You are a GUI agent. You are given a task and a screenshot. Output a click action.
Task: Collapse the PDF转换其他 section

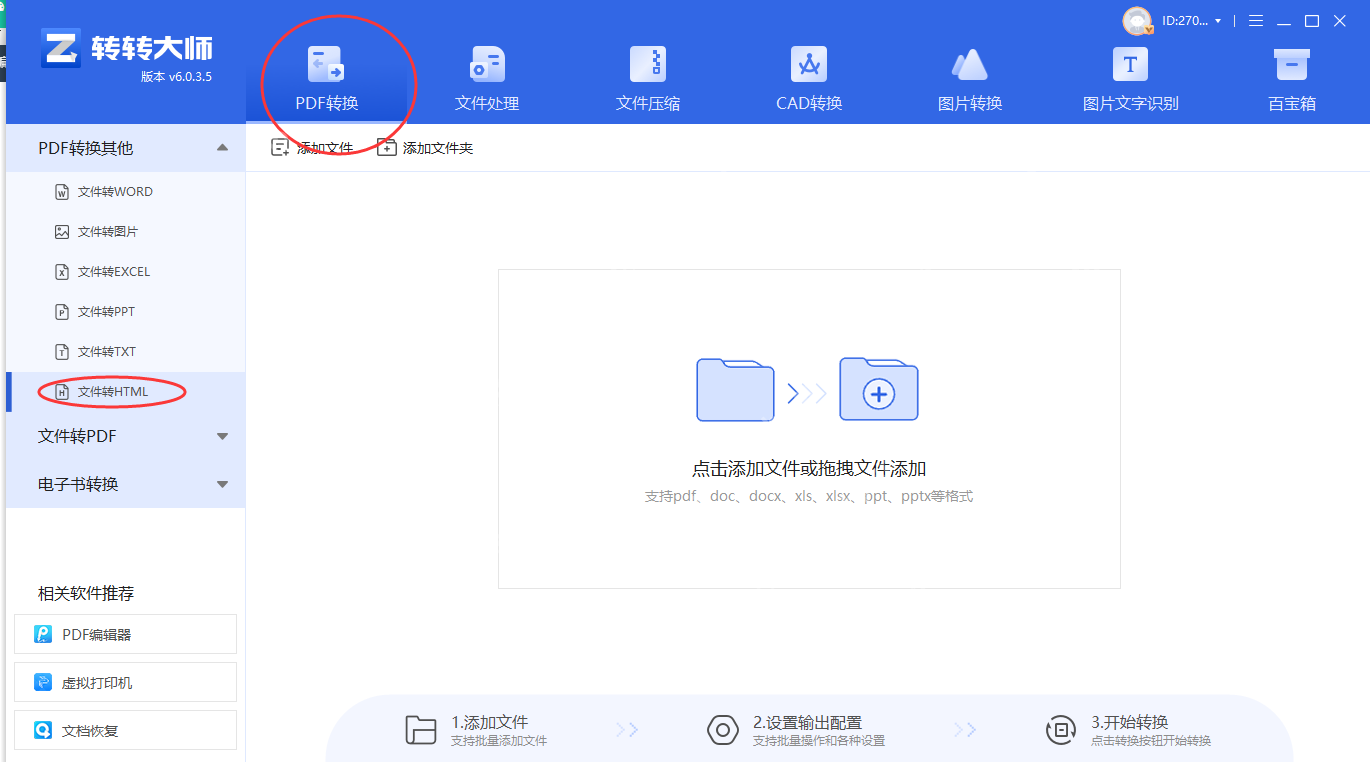coord(125,147)
